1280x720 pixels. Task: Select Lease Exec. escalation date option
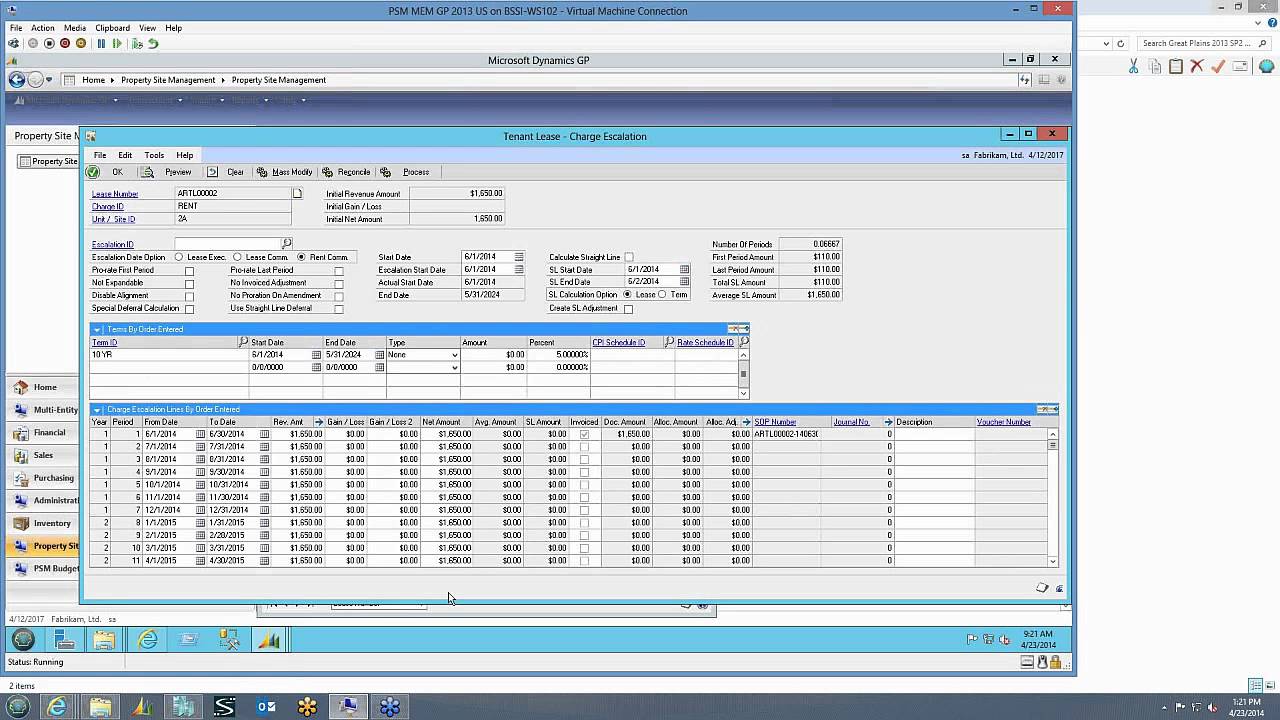[x=179, y=257]
